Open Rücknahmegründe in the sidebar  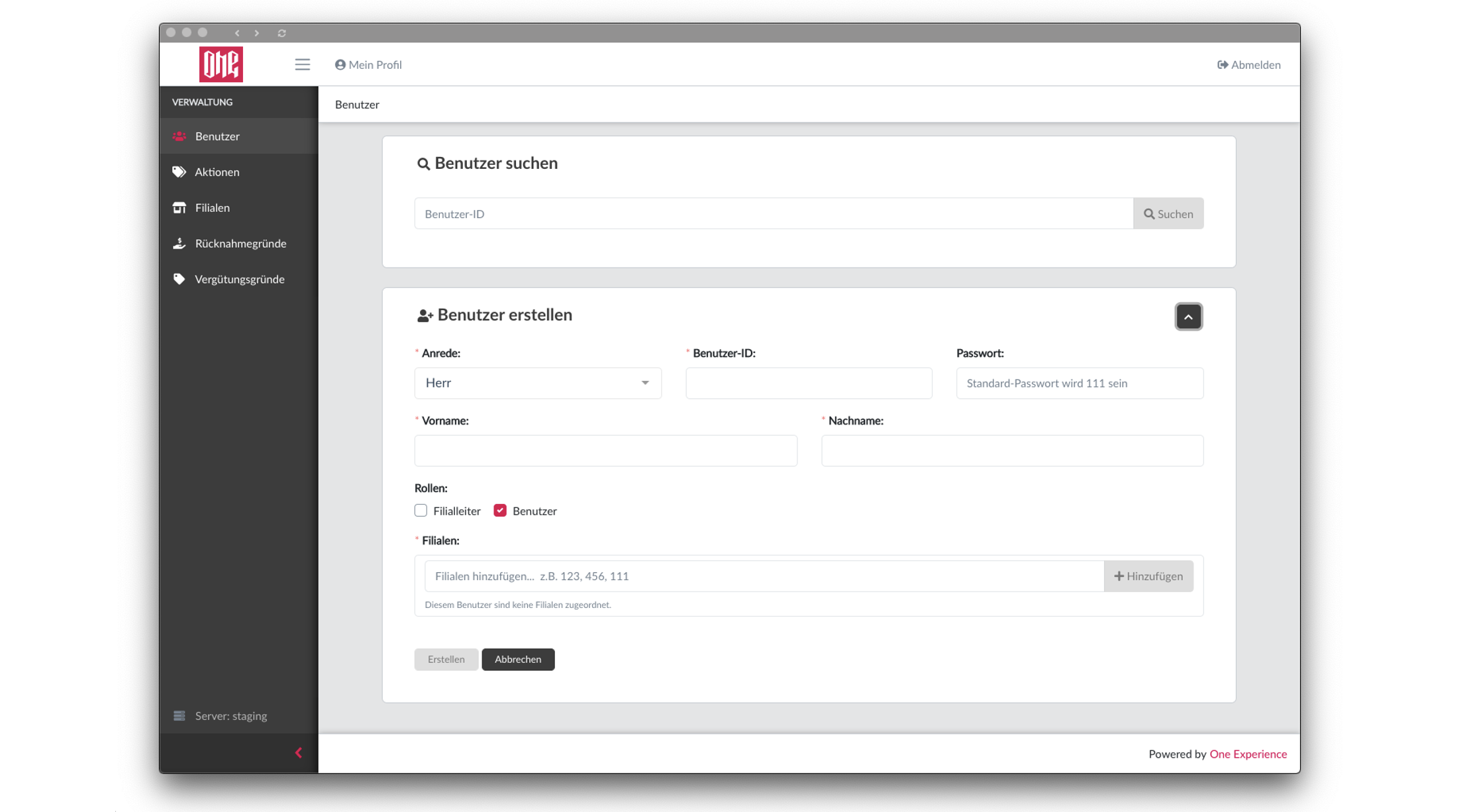click(x=240, y=243)
